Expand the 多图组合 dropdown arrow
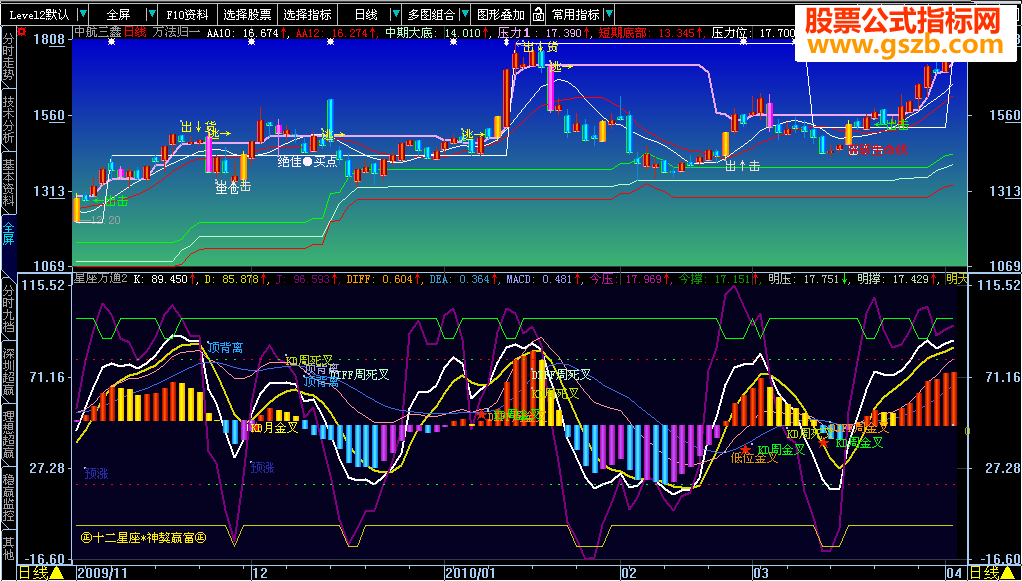This screenshot has height=581, width=1022. (463, 14)
